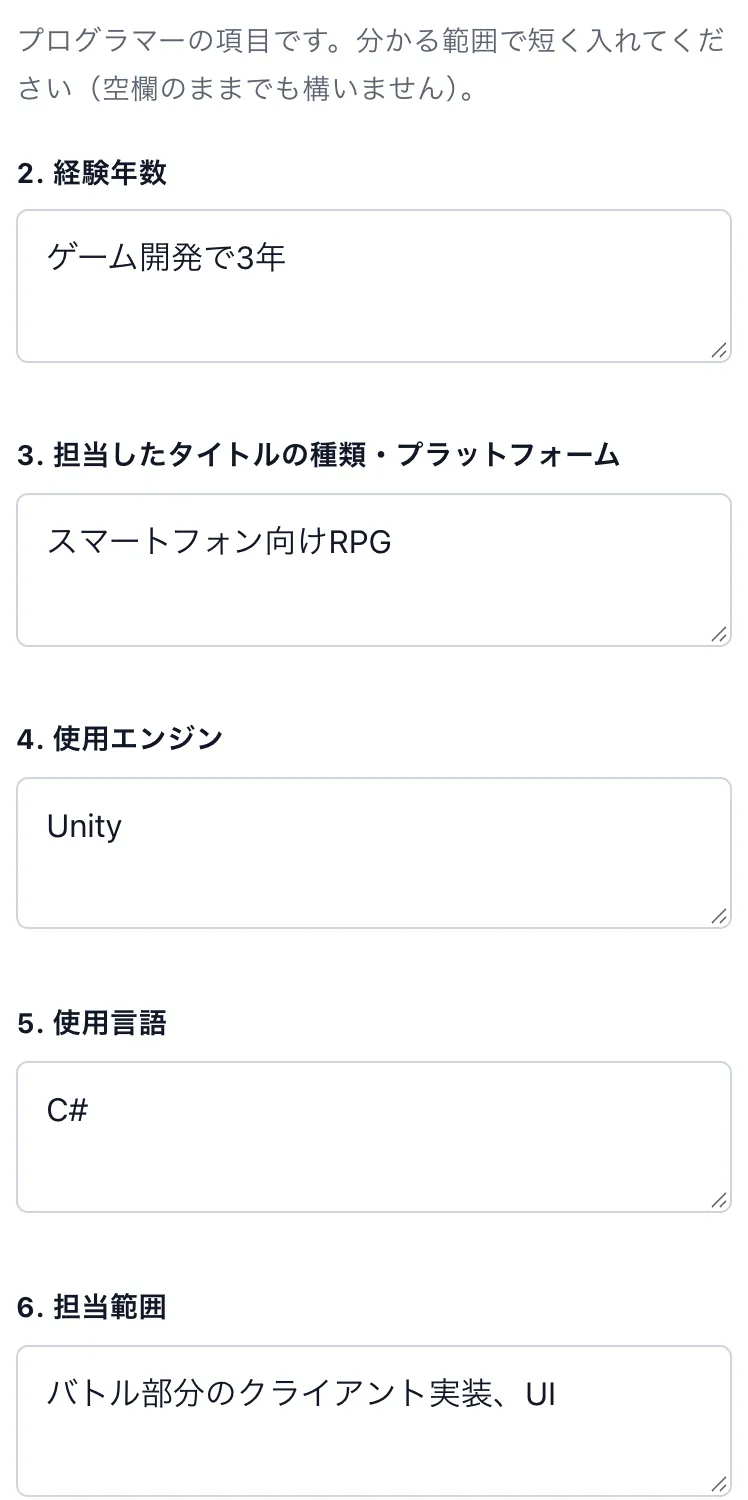The height and width of the screenshot is (1500, 748).
Task: Grab the resize handle of the 経験年数 box
Action: [x=719, y=350]
